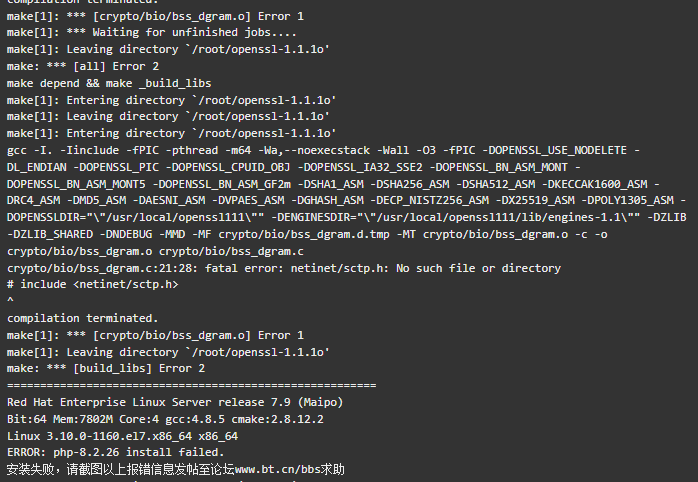Click the 'make: *** [all] Error 2' line
Screen dimensions: 698x482
click(83, 66)
